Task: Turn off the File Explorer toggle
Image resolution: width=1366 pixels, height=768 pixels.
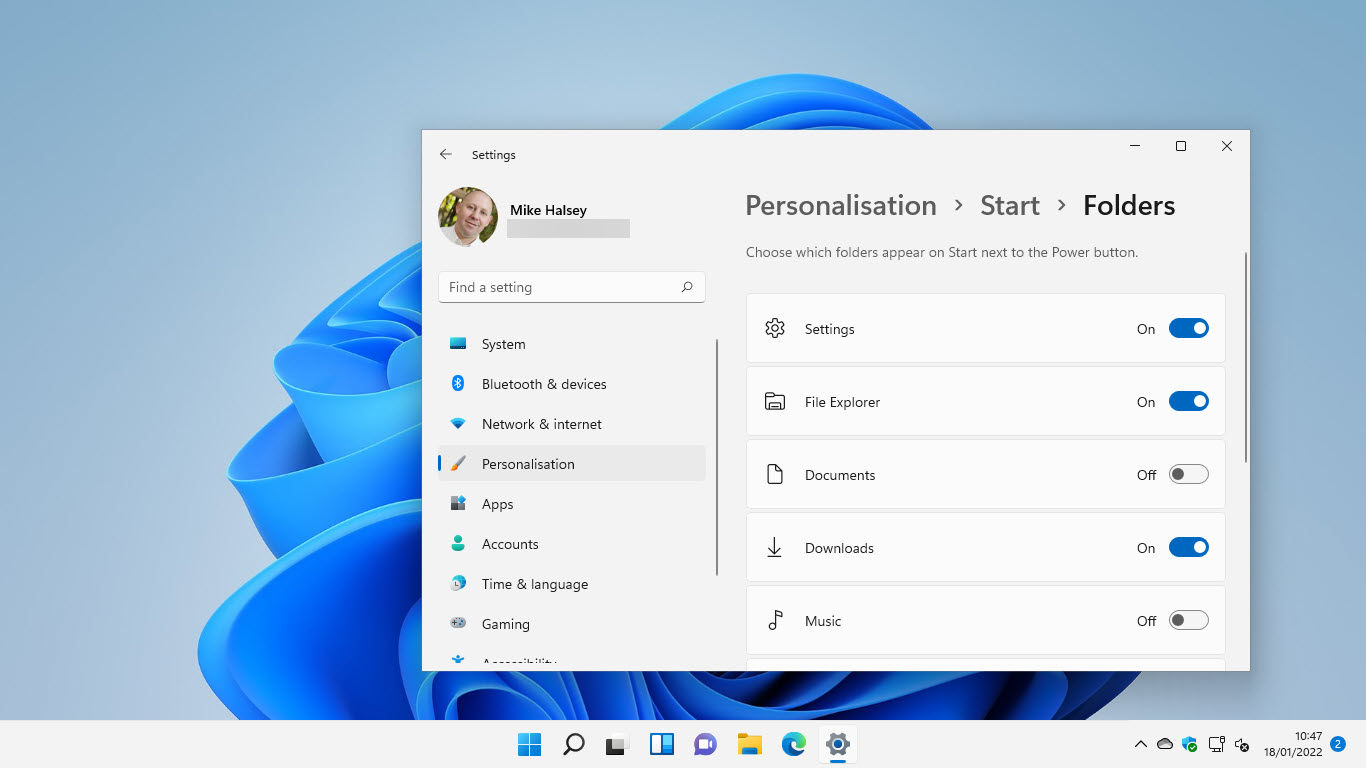Action: click(x=1189, y=401)
